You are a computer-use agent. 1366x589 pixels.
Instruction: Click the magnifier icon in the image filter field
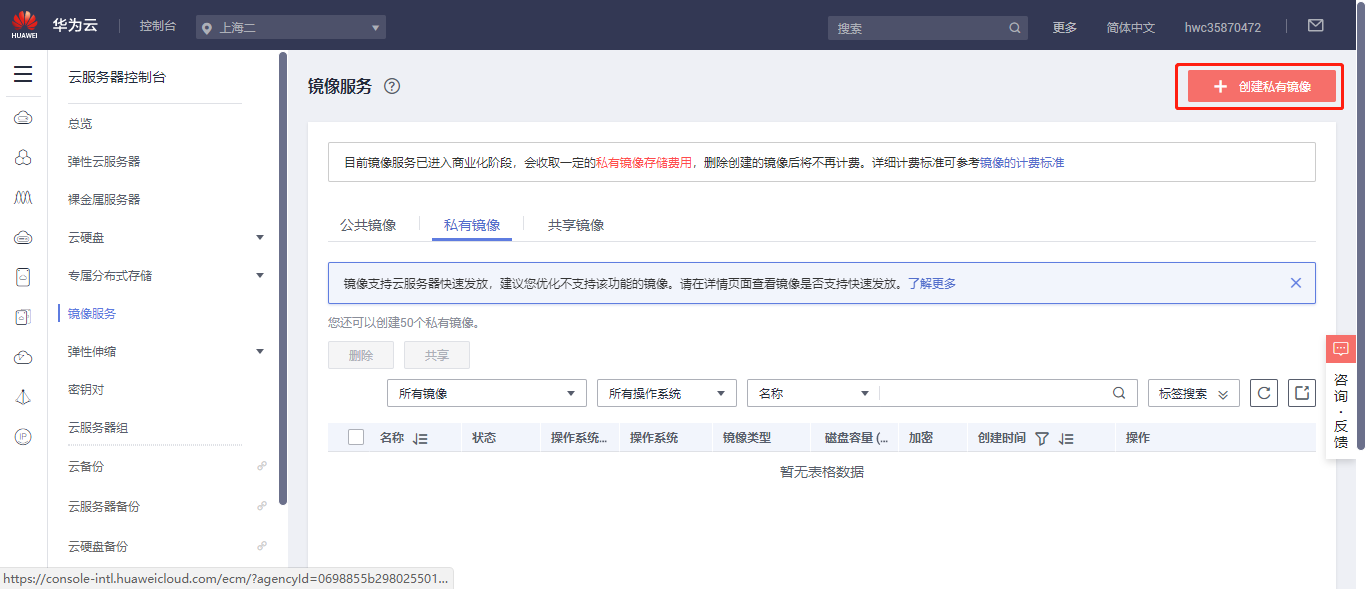tap(1119, 393)
